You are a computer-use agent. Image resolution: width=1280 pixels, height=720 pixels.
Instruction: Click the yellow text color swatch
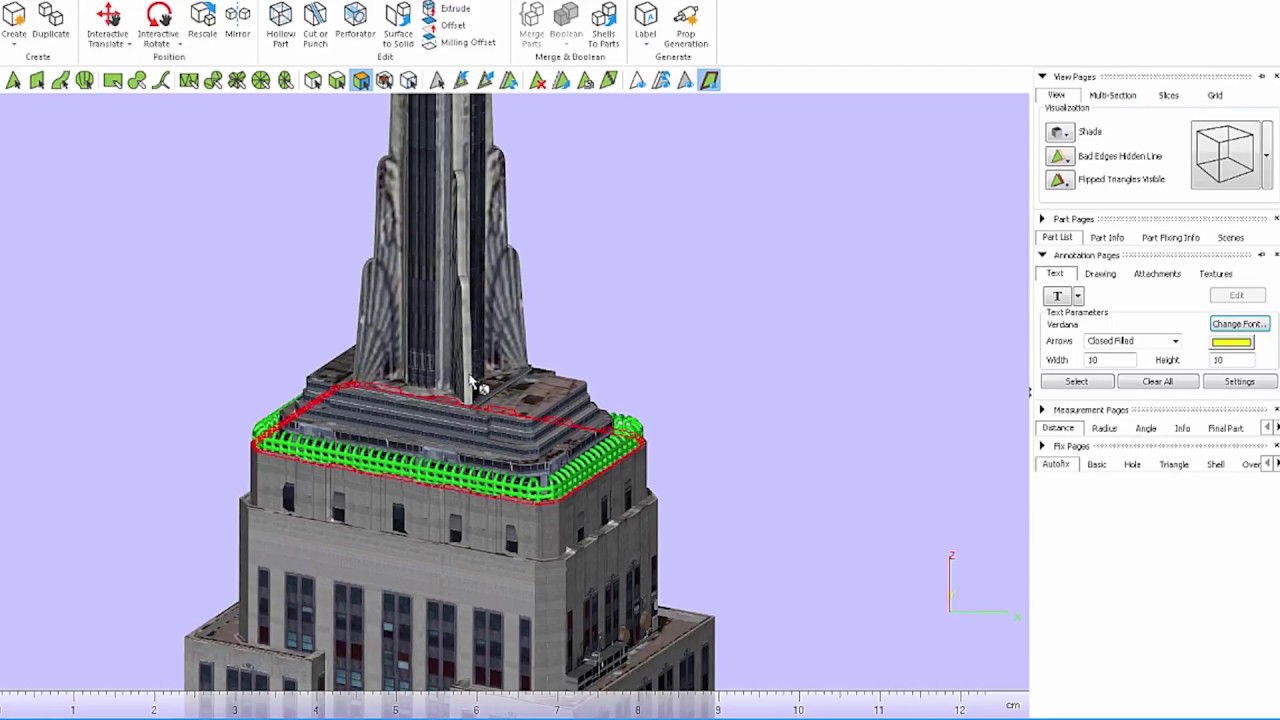[1231, 342]
